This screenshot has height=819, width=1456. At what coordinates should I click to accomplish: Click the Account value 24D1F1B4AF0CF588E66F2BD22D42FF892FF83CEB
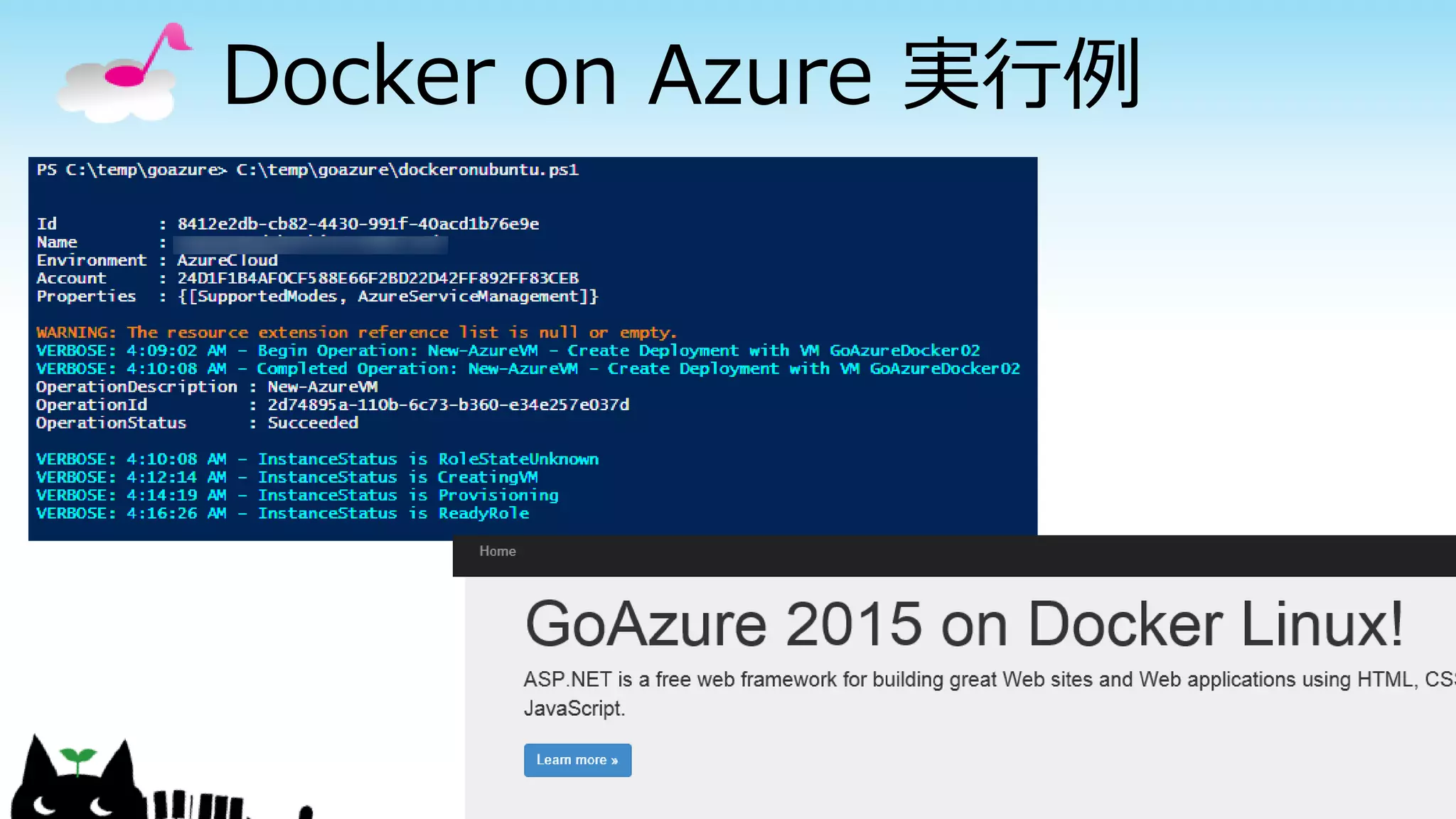tap(378, 278)
